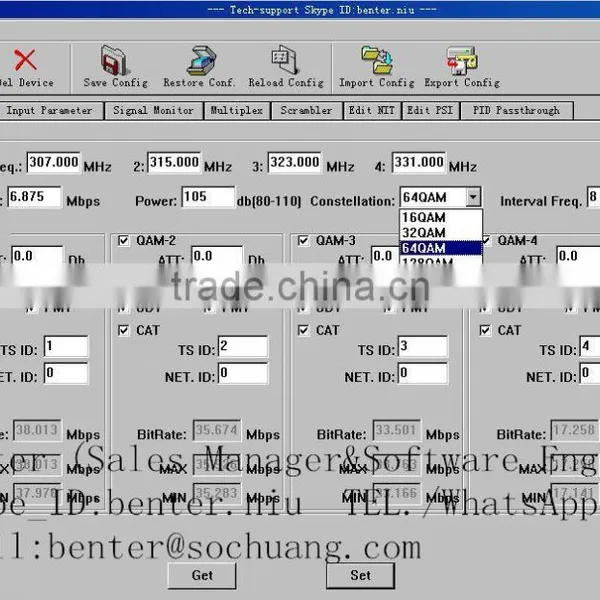Click the QAM-2 MIN value 35.283
Screen dimensions: 600x600
point(217,493)
